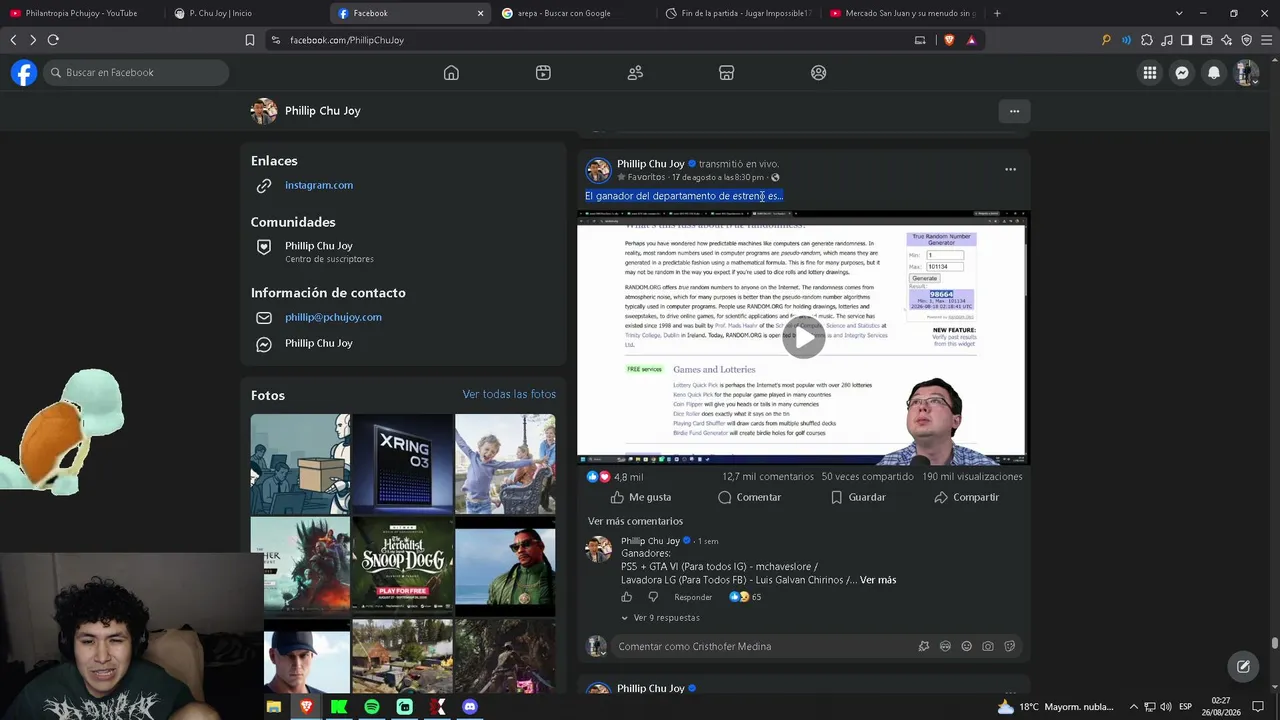Click the Facebook logo
Image resolution: width=1280 pixels, height=720 pixels.
click(24, 73)
